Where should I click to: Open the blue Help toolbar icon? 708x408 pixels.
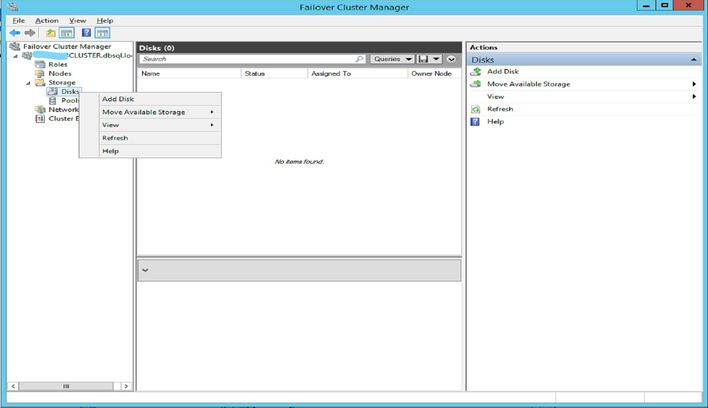tap(86, 32)
